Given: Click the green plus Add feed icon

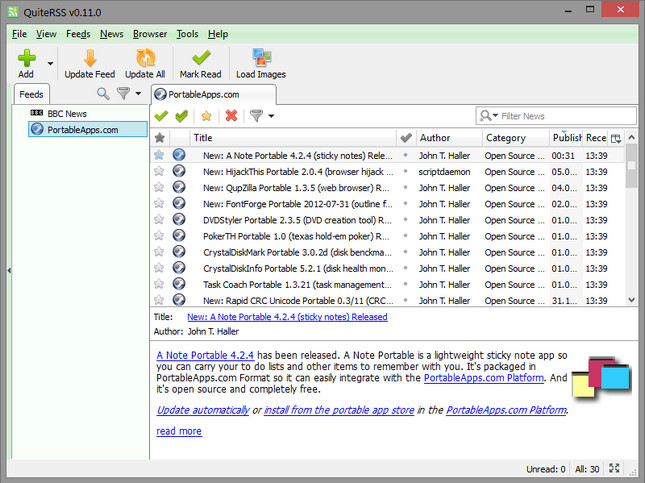Looking at the screenshot, I should 27,58.
